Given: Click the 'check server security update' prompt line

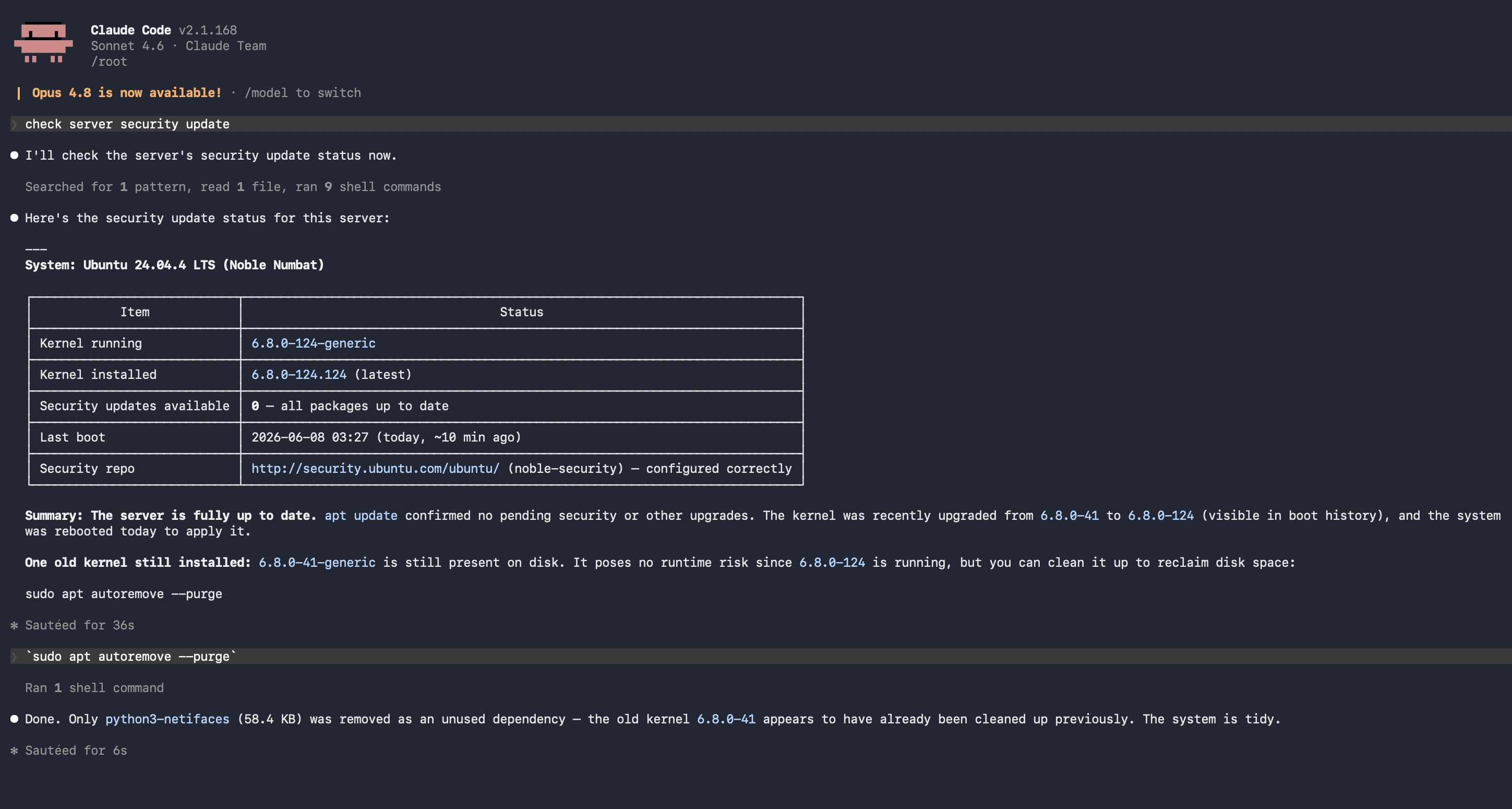Looking at the screenshot, I should pyautogui.click(x=761, y=124).
